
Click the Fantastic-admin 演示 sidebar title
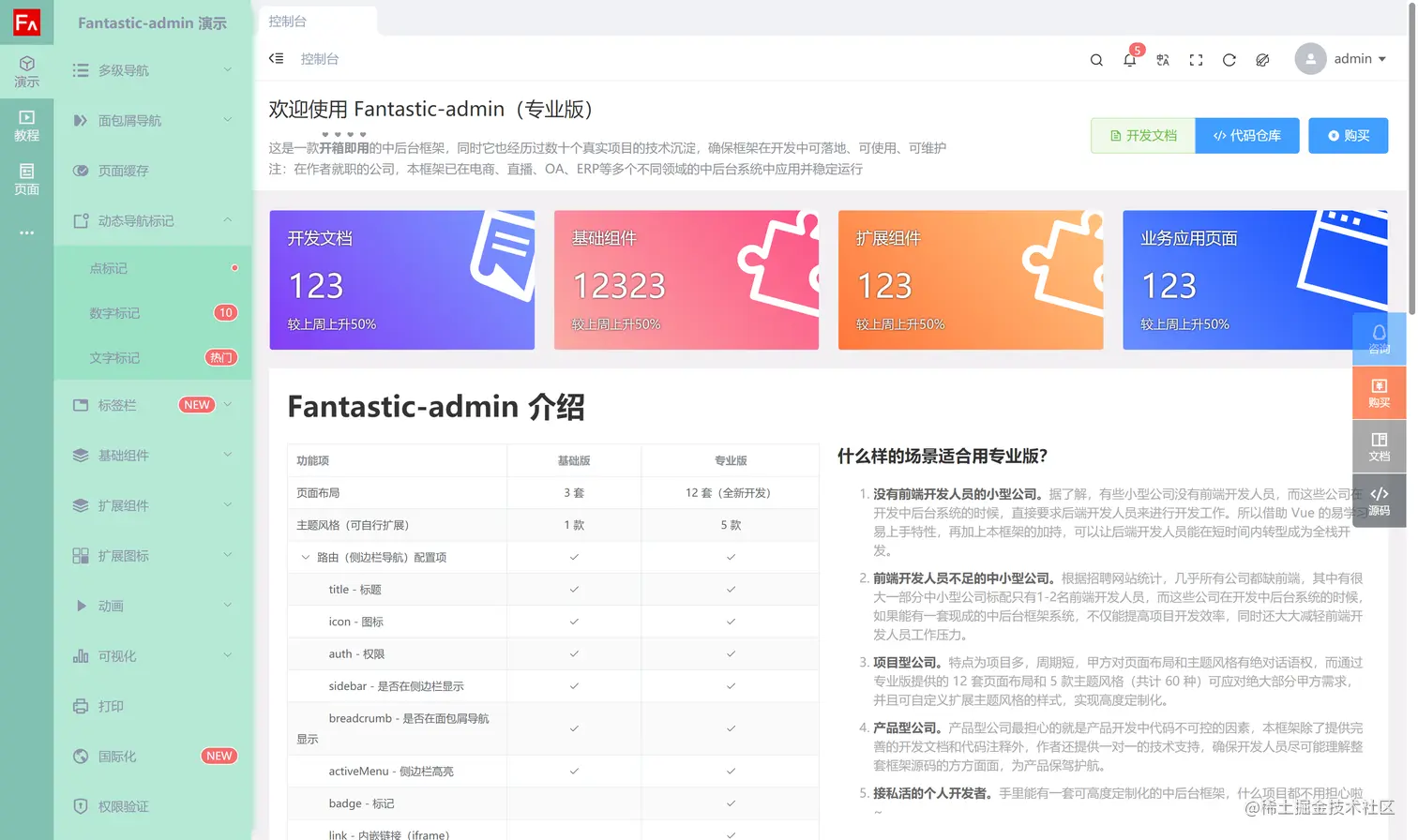153,22
